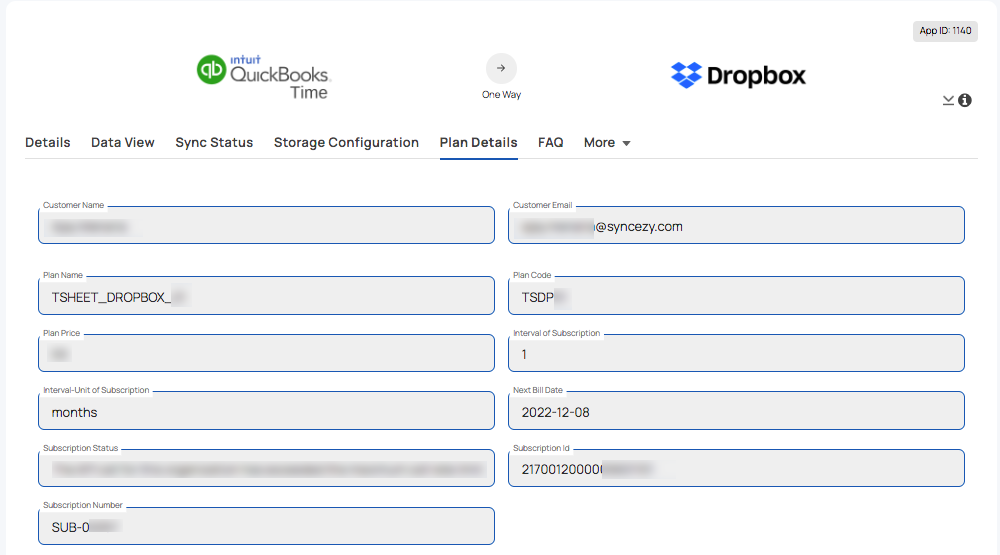Click the 'One Way' label text
The width and height of the screenshot is (1000, 555).
click(x=501, y=94)
